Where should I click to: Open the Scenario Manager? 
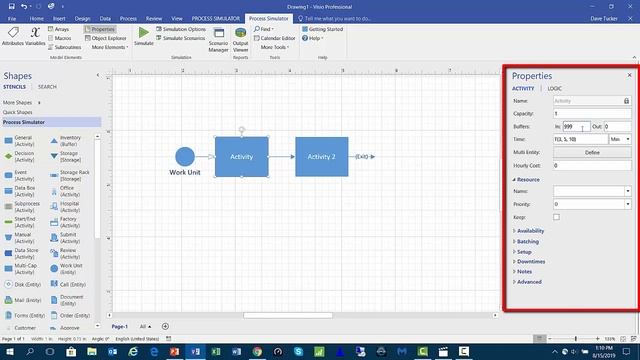(x=218, y=40)
